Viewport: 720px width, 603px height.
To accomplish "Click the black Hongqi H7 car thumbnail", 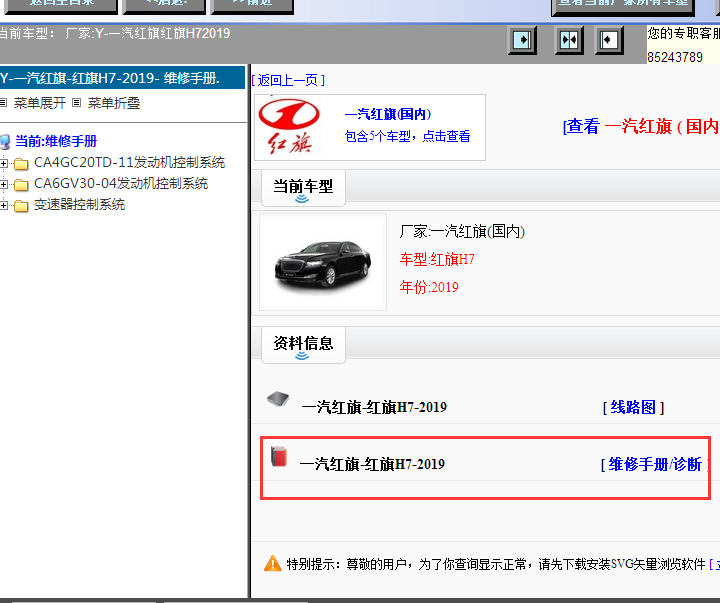I will coord(323,262).
